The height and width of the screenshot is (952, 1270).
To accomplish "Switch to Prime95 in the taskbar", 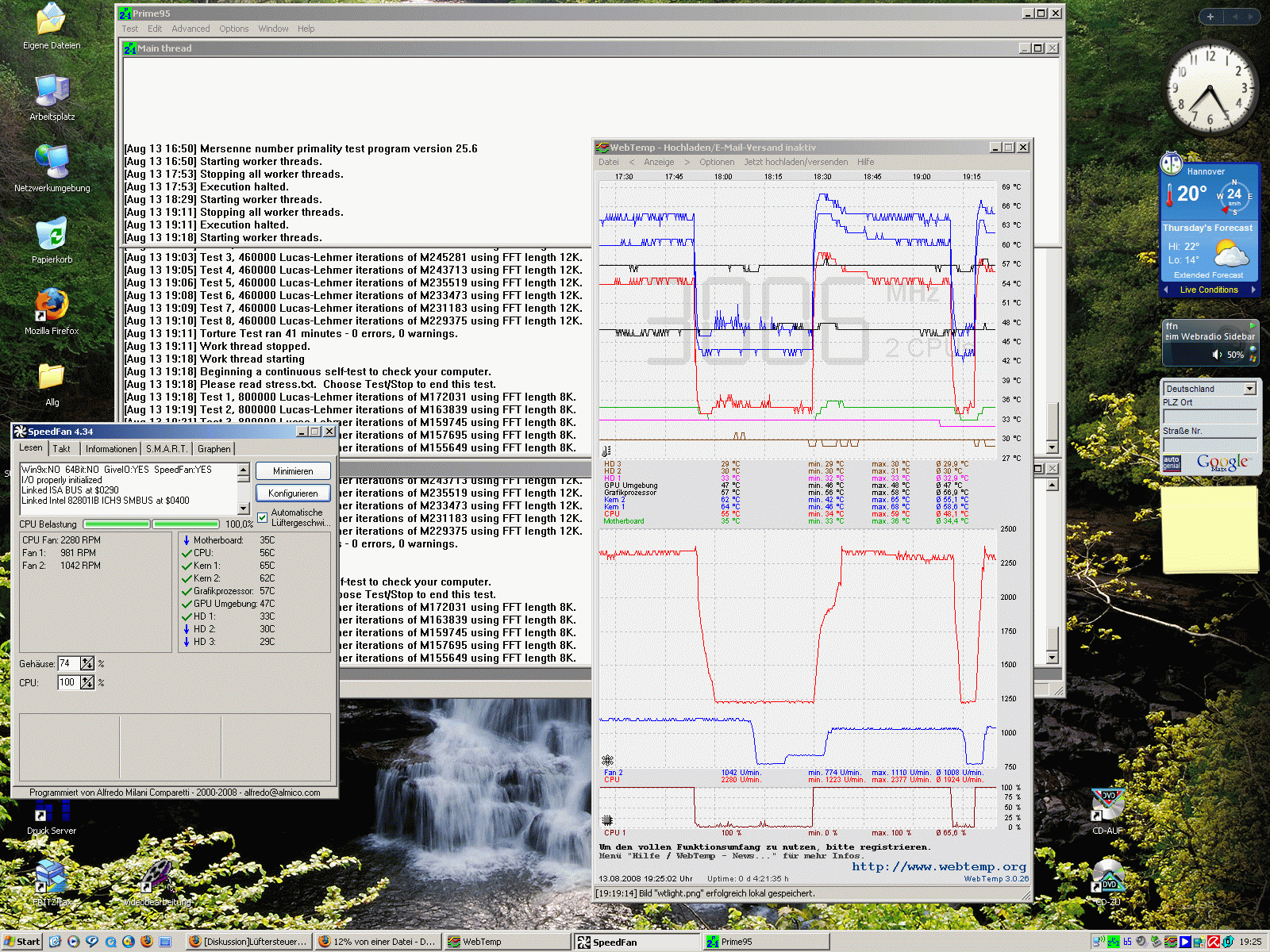I will coord(766,942).
